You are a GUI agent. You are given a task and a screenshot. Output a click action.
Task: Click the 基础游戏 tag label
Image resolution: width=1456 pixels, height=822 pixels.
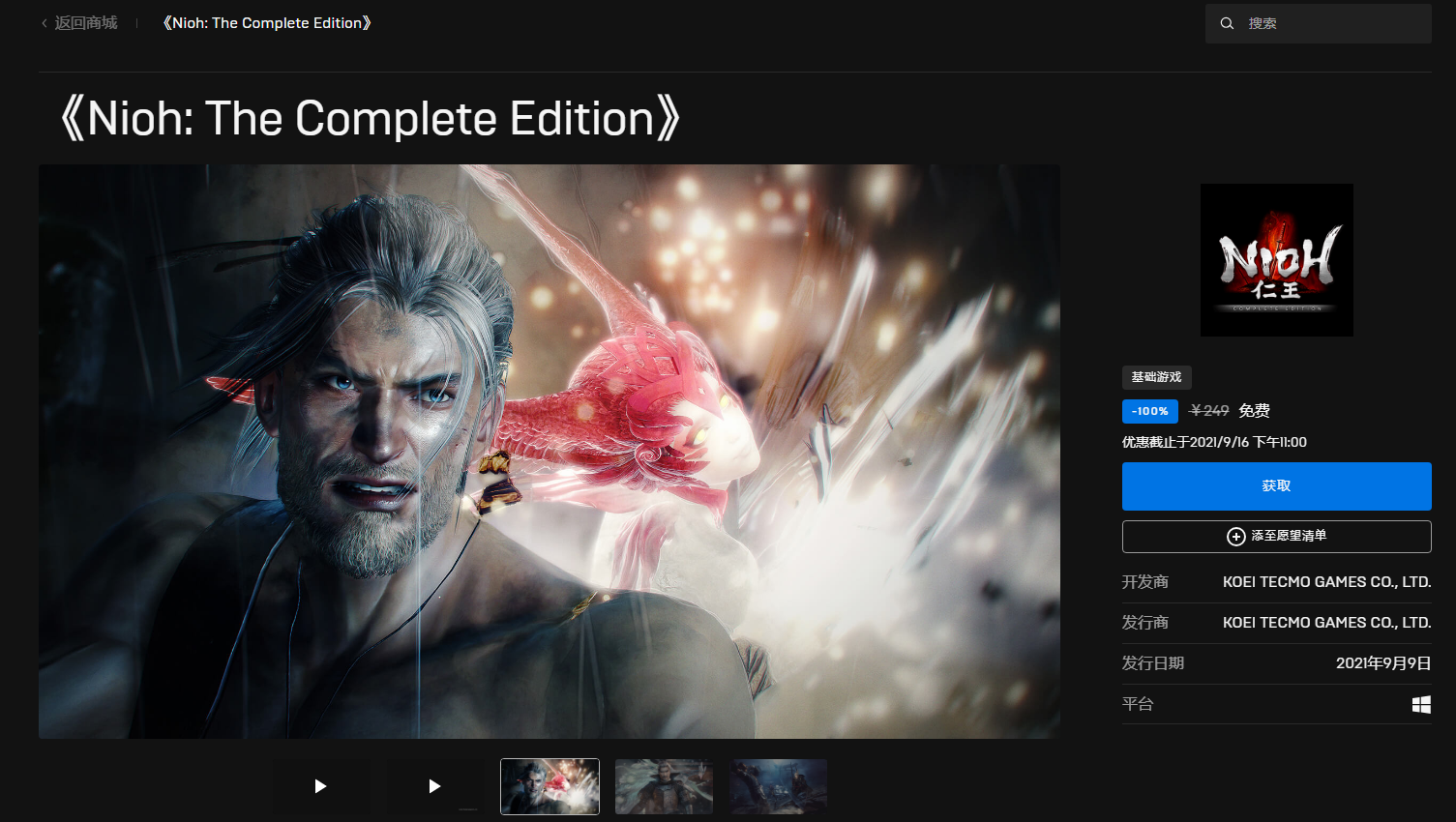tap(1156, 377)
